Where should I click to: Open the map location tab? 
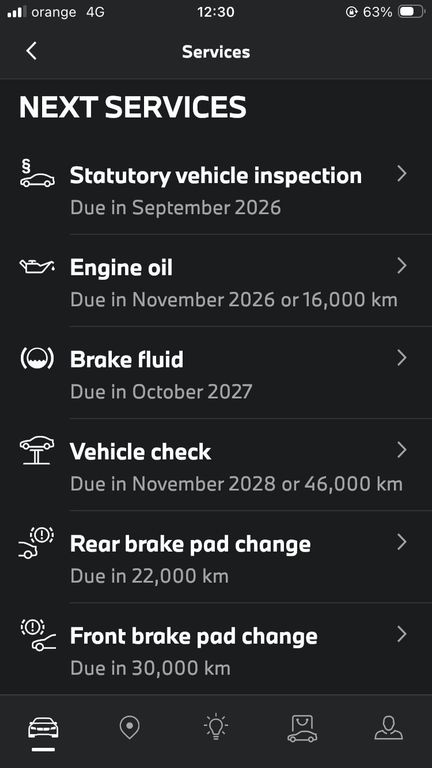tap(129, 728)
